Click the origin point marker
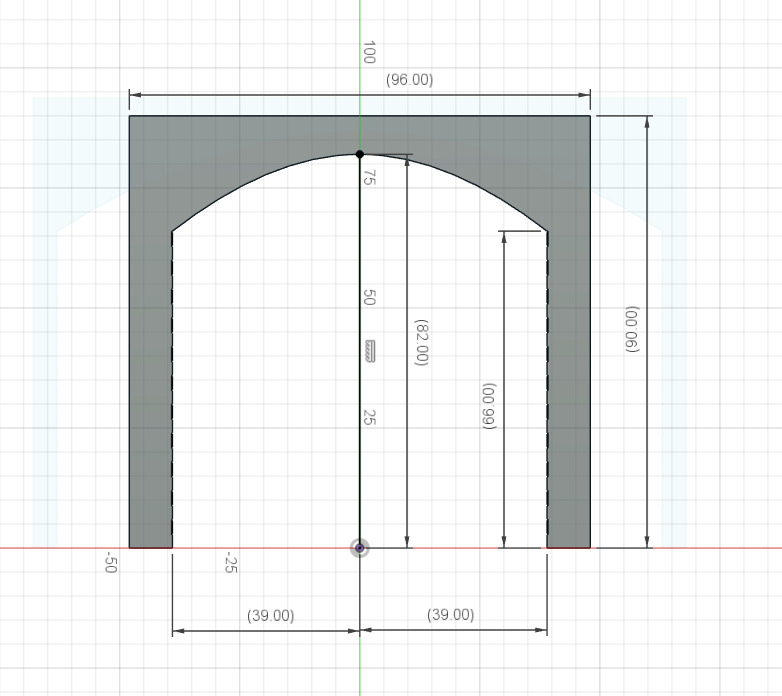The height and width of the screenshot is (696, 782). [x=360, y=548]
